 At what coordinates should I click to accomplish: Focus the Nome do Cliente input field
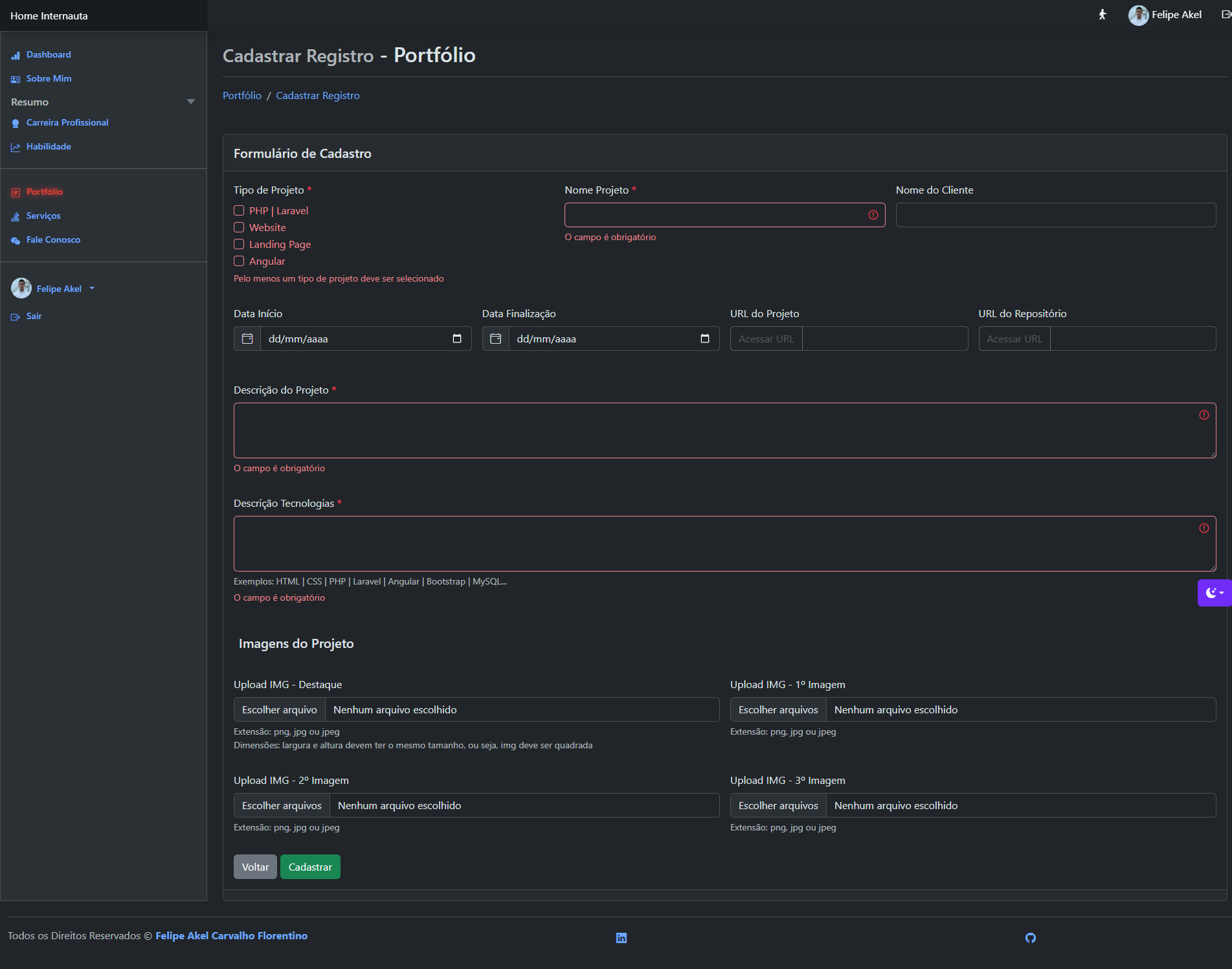click(1055, 215)
